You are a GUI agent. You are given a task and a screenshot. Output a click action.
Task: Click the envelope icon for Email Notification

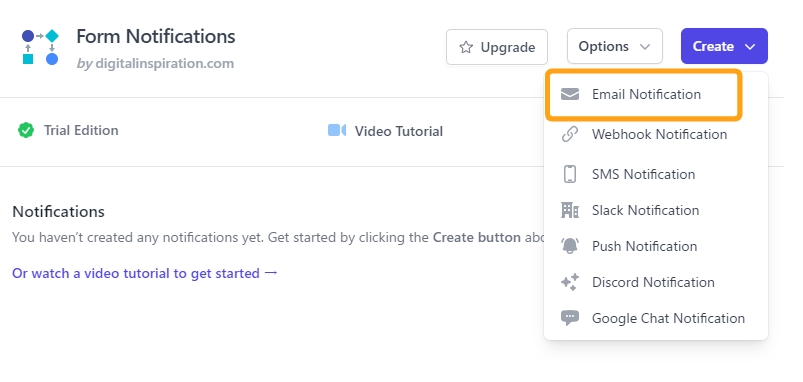tap(569, 94)
